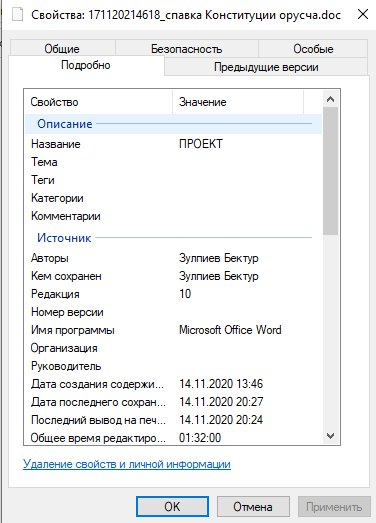376x523 pixels.
Task: Select the Комментарии property row
Action: click(173, 216)
